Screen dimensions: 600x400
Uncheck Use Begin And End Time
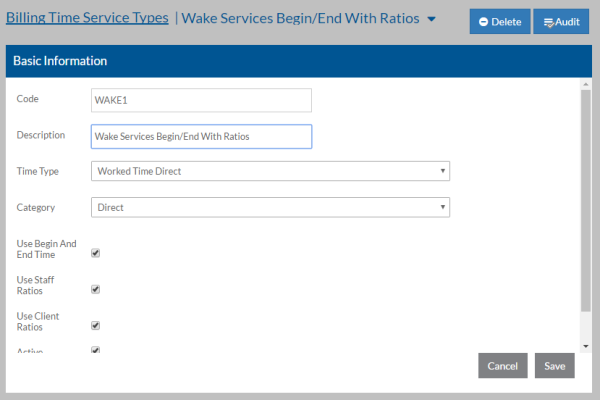coord(96,253)
